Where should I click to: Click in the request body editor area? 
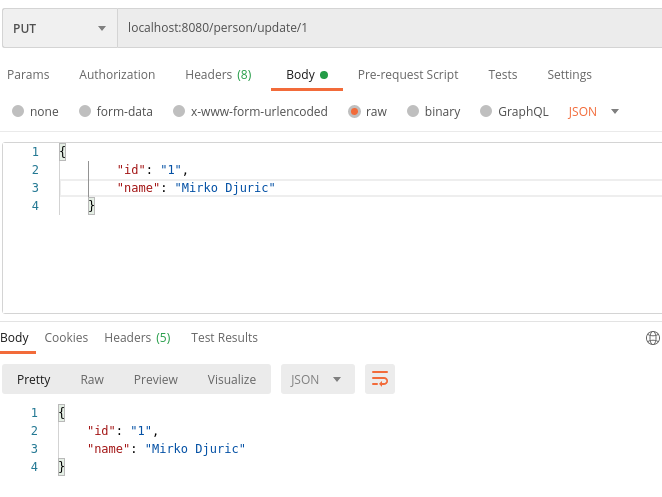(332, 228)
